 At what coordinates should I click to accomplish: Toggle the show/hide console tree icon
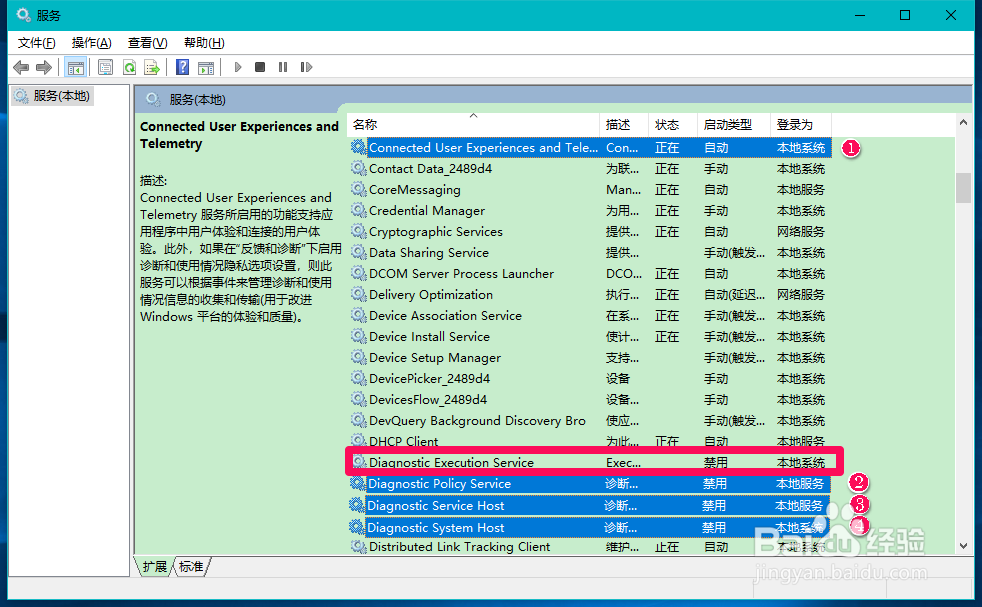point(76,67)
